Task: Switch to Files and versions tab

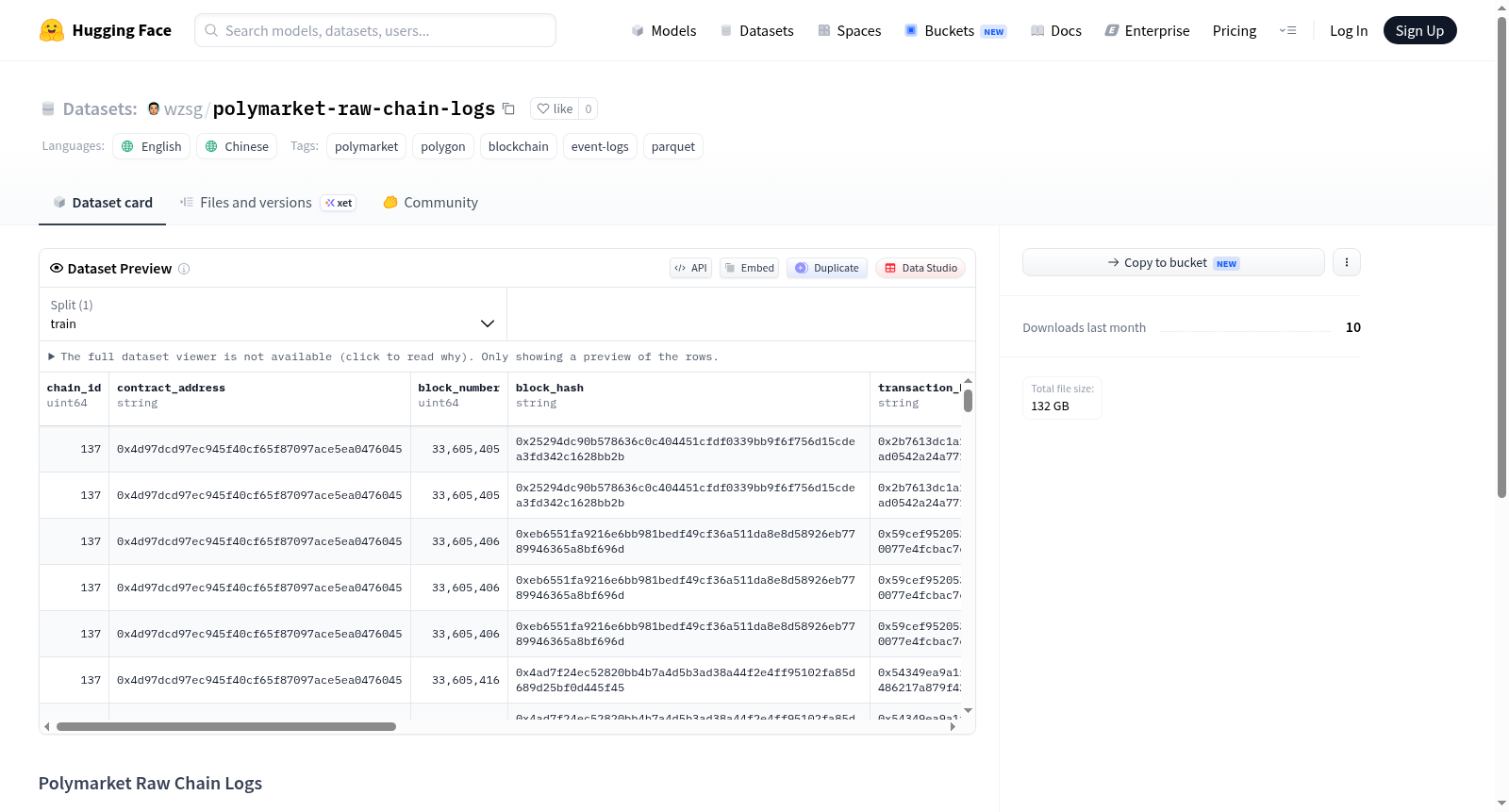Action: (x=268, y=203)
